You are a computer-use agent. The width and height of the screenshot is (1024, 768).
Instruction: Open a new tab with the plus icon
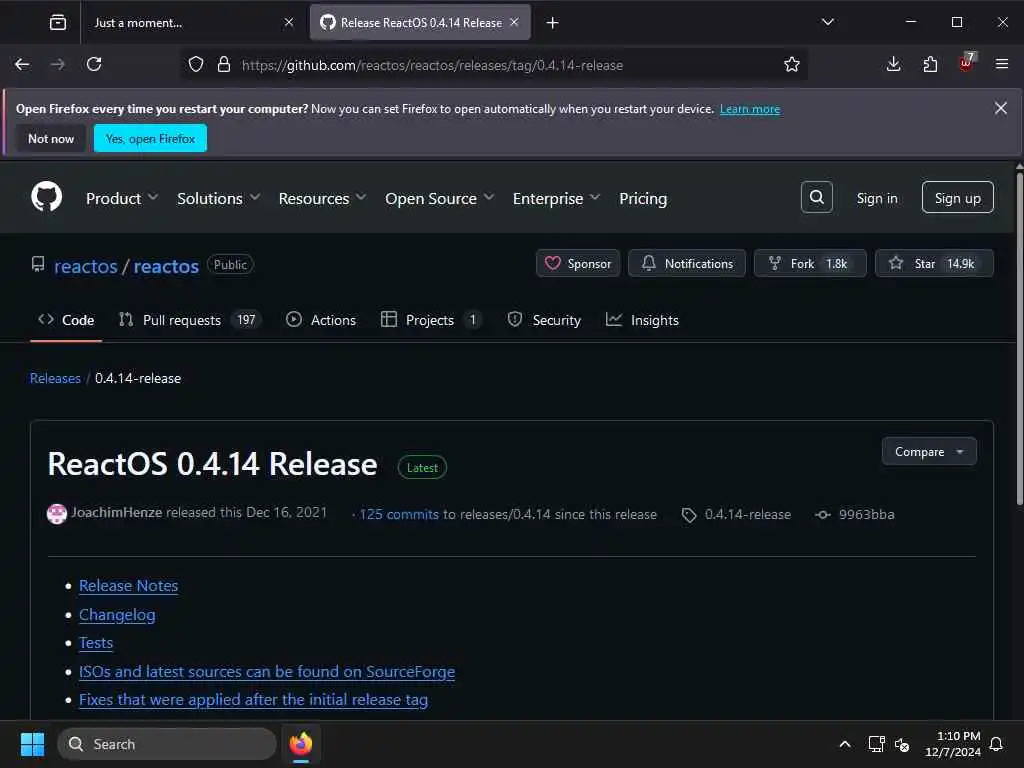[552, 23]
